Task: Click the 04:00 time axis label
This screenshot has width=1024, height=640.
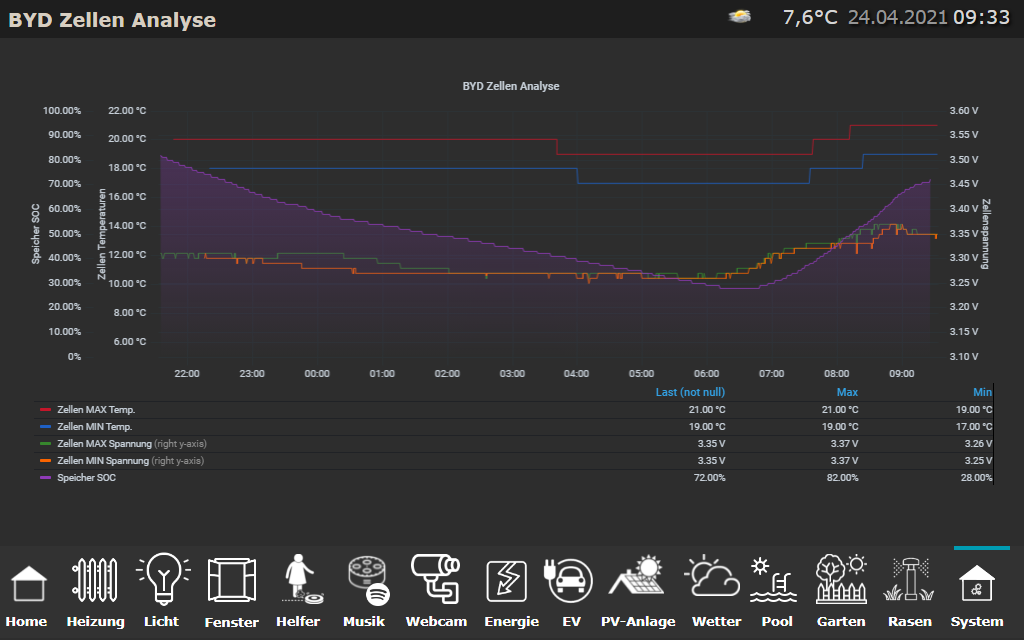Action: (576, 374)
